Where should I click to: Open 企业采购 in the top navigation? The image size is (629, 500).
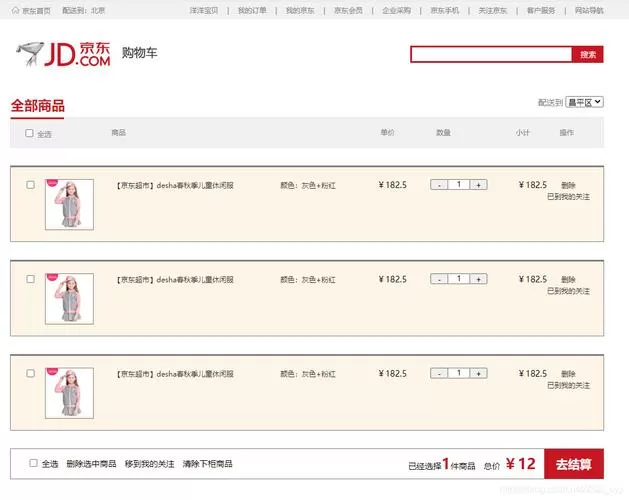coord(396,10)
